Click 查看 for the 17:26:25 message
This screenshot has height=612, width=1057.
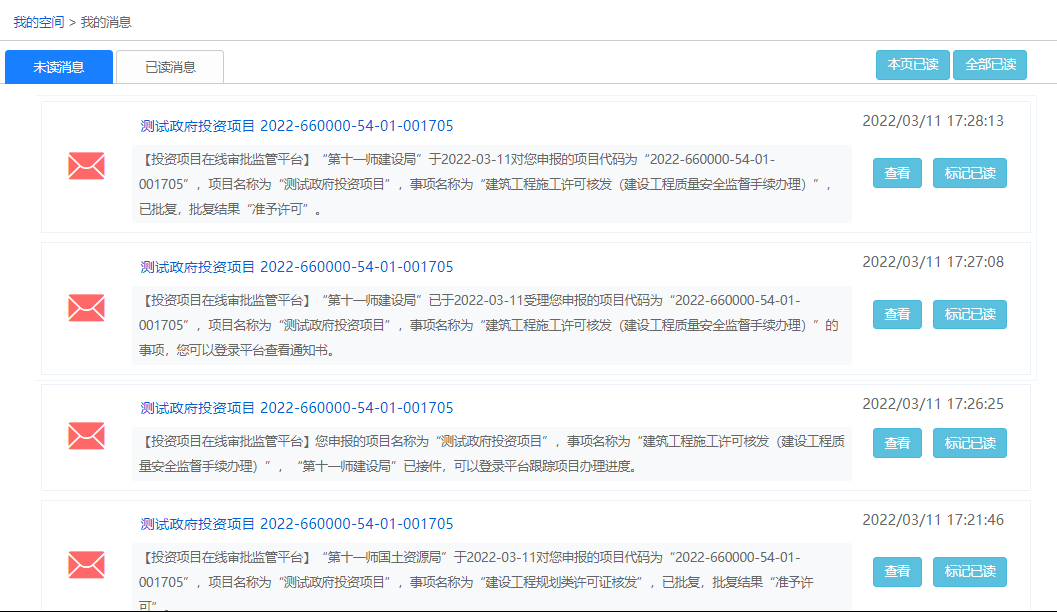[x=897, y=443]
